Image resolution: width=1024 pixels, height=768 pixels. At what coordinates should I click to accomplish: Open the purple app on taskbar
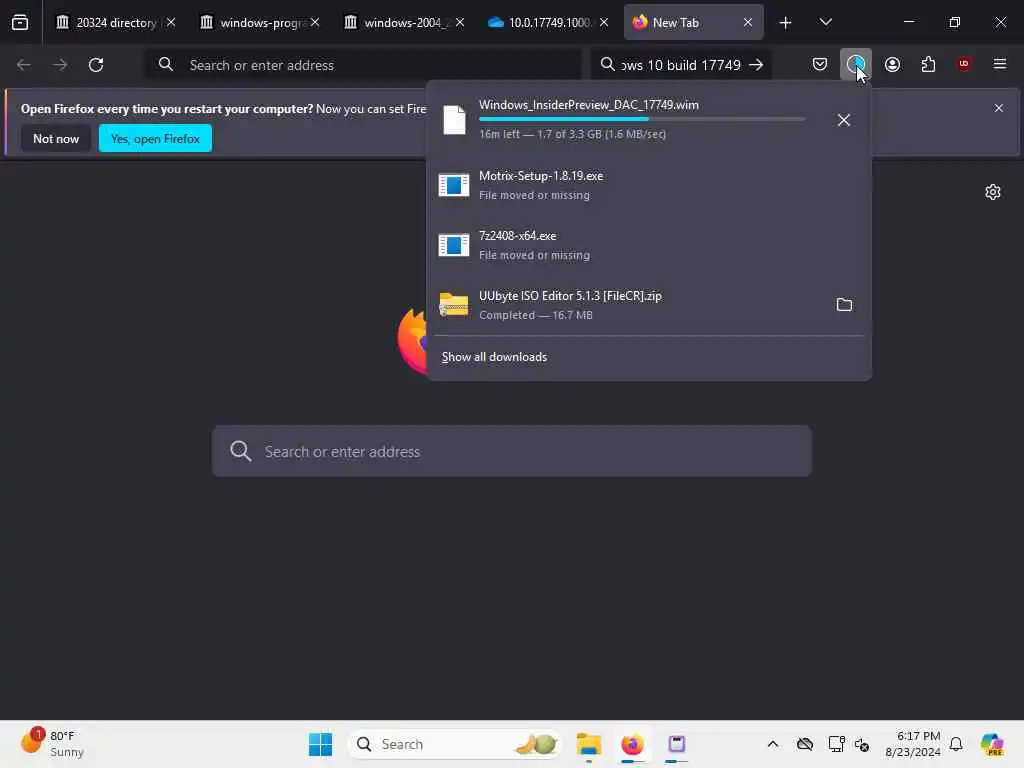click(677, 744)
